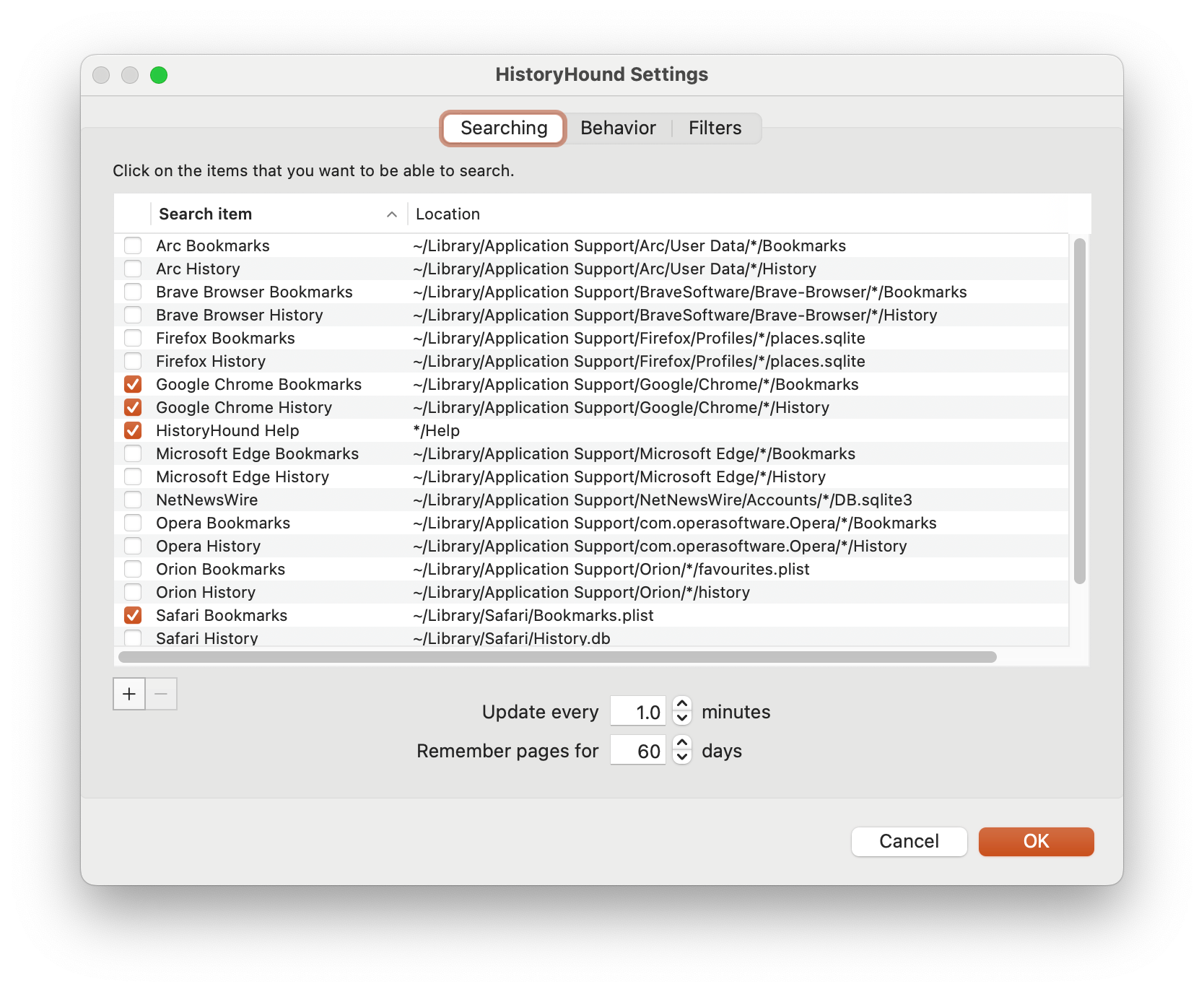Click the */Help location text

436,430
